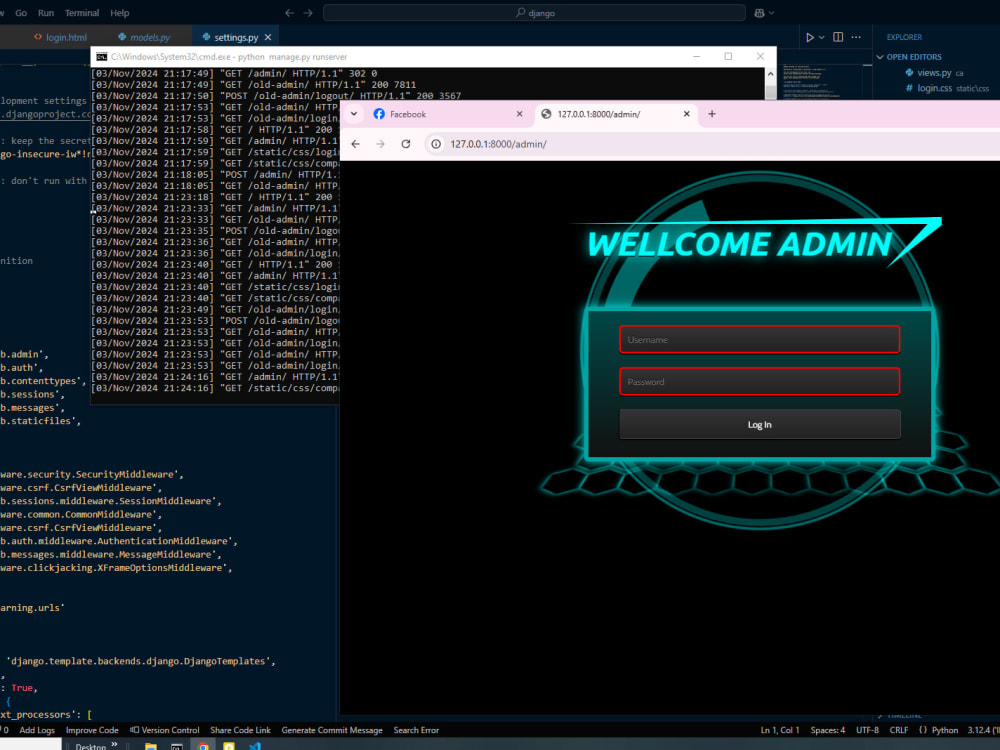Click Share Code Link in the status bar
The image size is (1000, 750).
[x=240, y=730]
